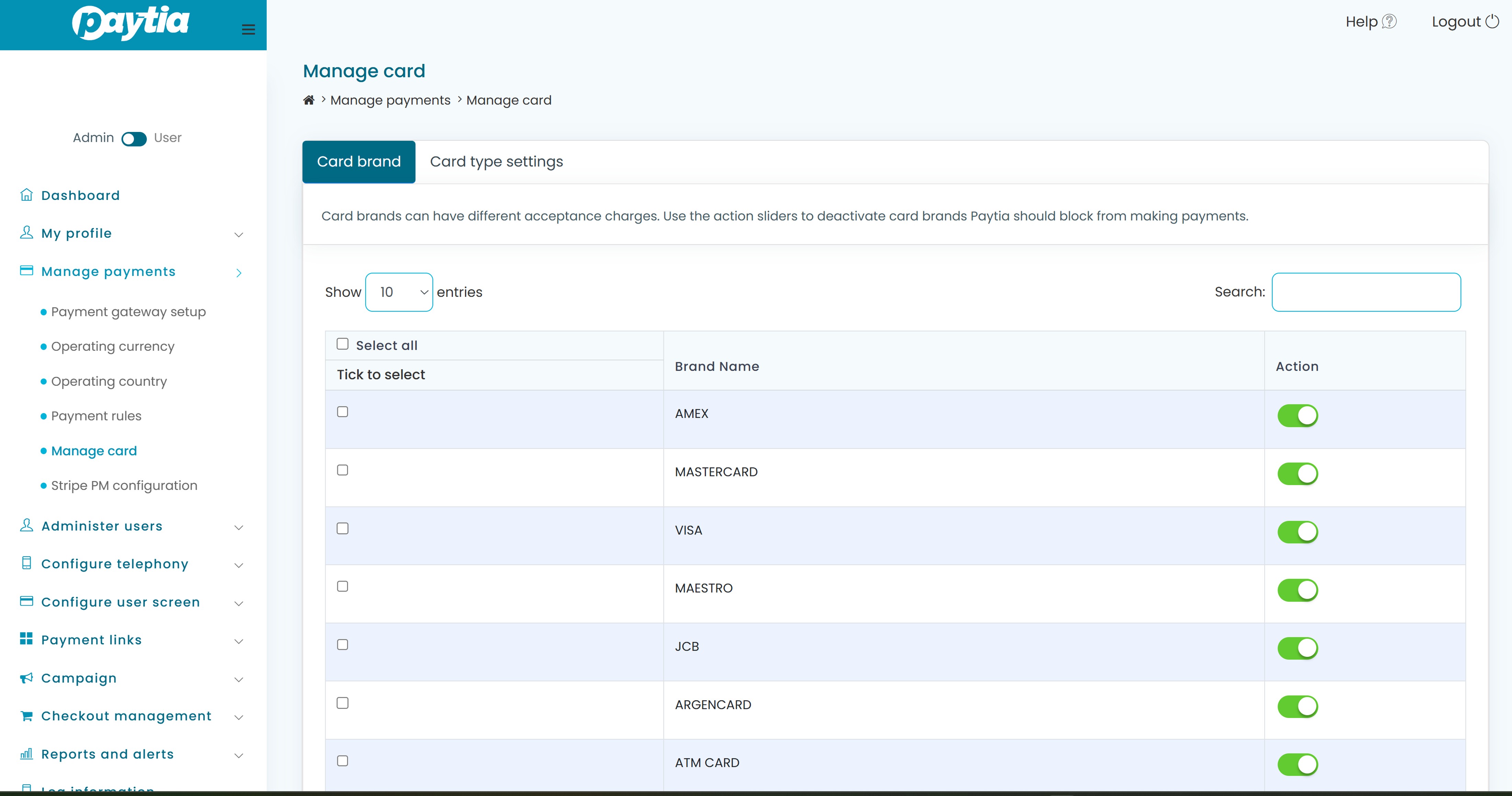Disable the MASTERCARD brand toggle
1512x796 pixels.
[x=1297, y=473]
